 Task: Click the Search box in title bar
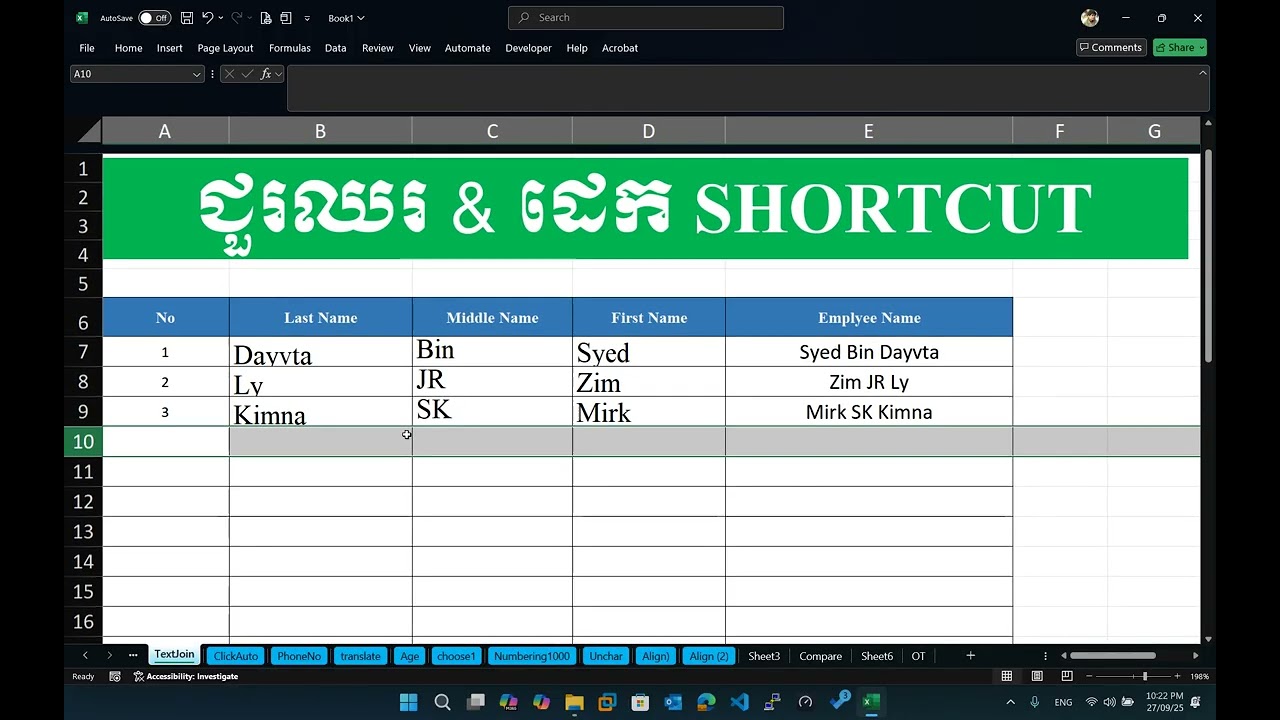646,18
